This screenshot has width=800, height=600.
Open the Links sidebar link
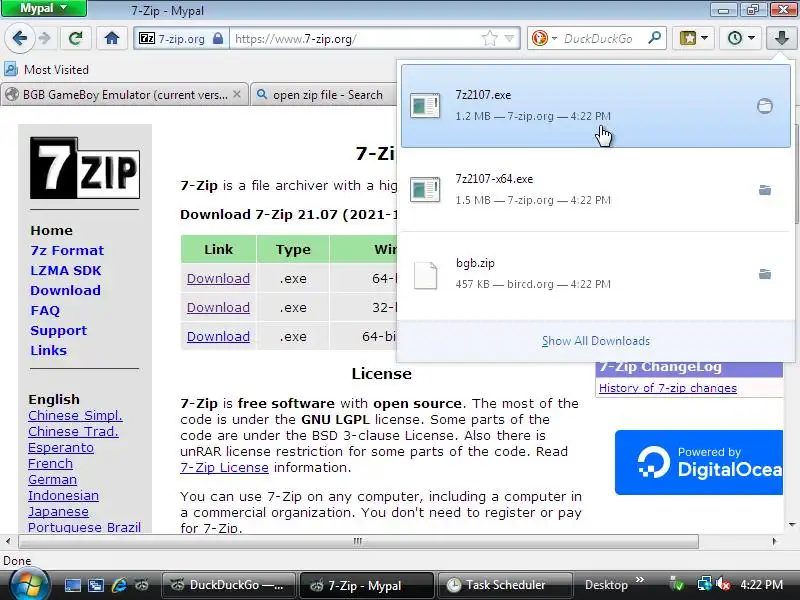coord(48,351)
